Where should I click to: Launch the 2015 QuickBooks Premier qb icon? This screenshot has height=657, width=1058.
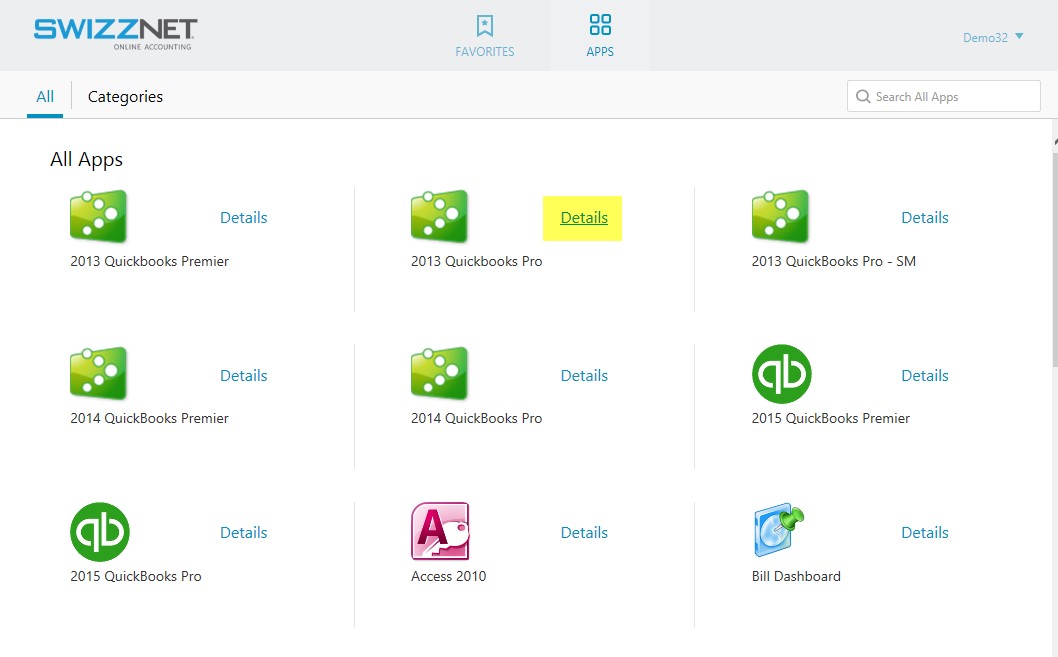tap(781, 374)
